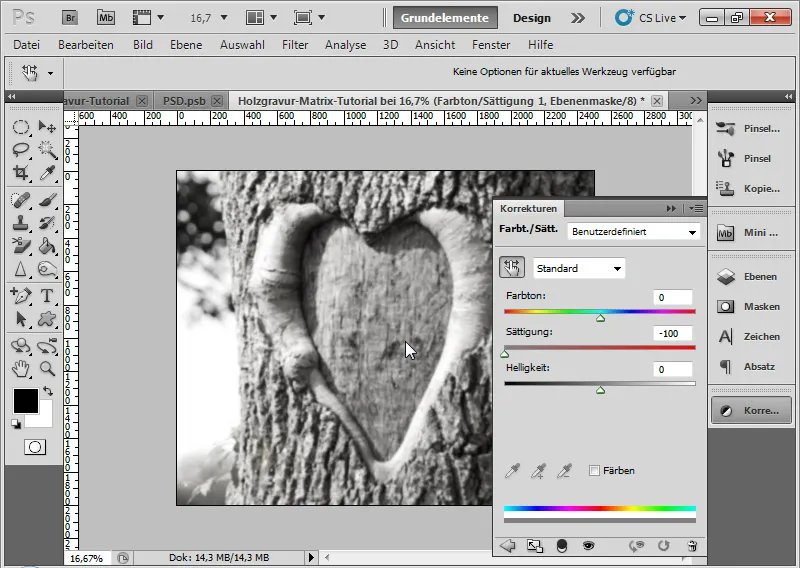Open the Korrekturen panel options menu

(696, 208)
